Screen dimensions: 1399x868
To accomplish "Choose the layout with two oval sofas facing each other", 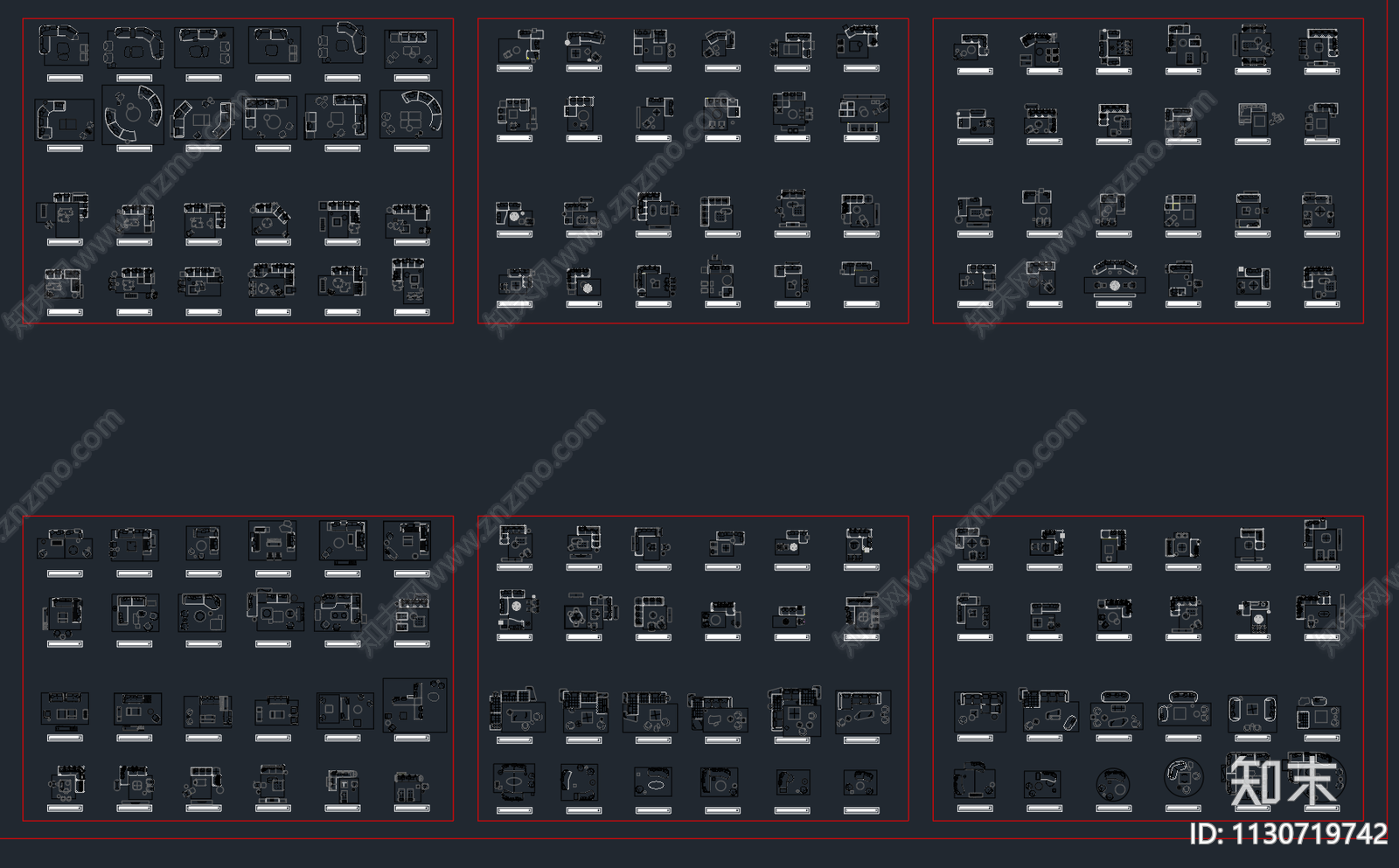I will point(1252,712).
